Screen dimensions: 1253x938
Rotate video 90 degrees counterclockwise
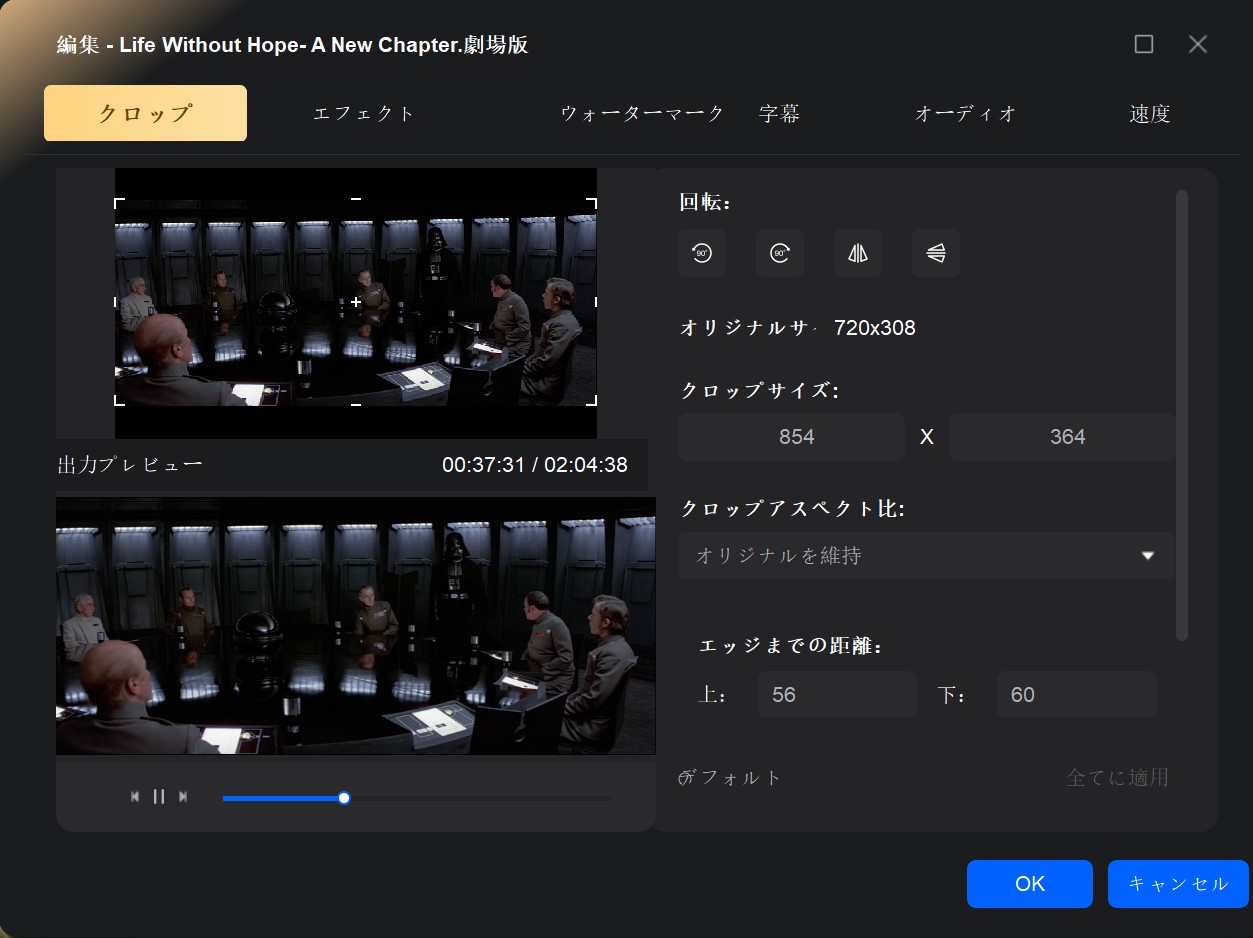pyautogui.click(x=702, y=253)
